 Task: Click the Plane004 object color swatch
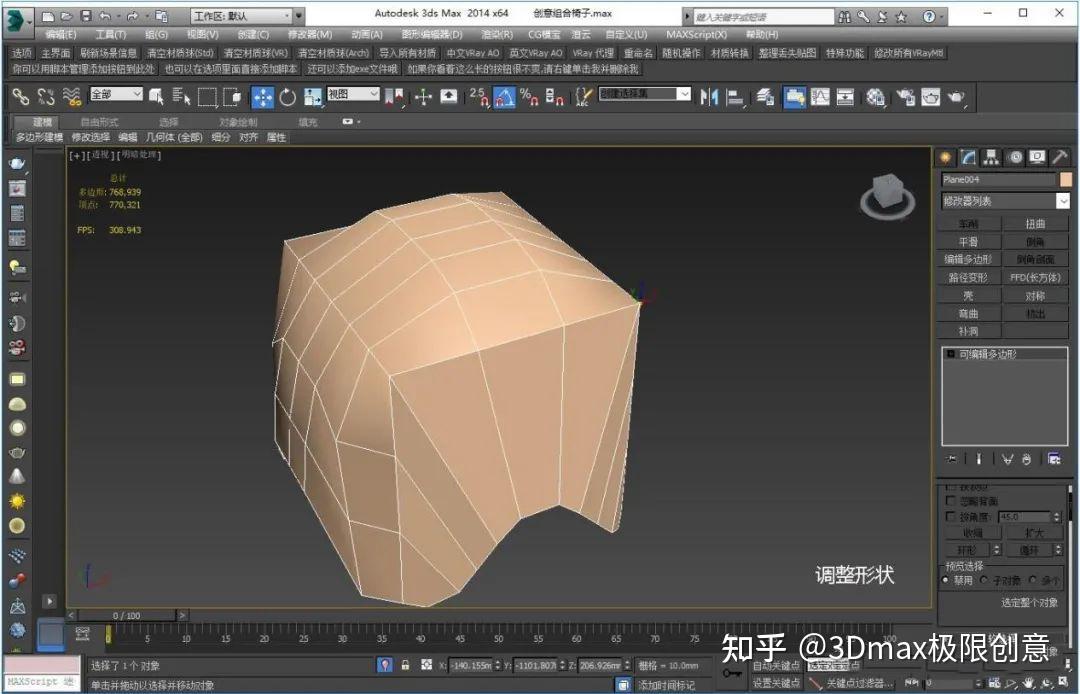tap(1066, 180)
